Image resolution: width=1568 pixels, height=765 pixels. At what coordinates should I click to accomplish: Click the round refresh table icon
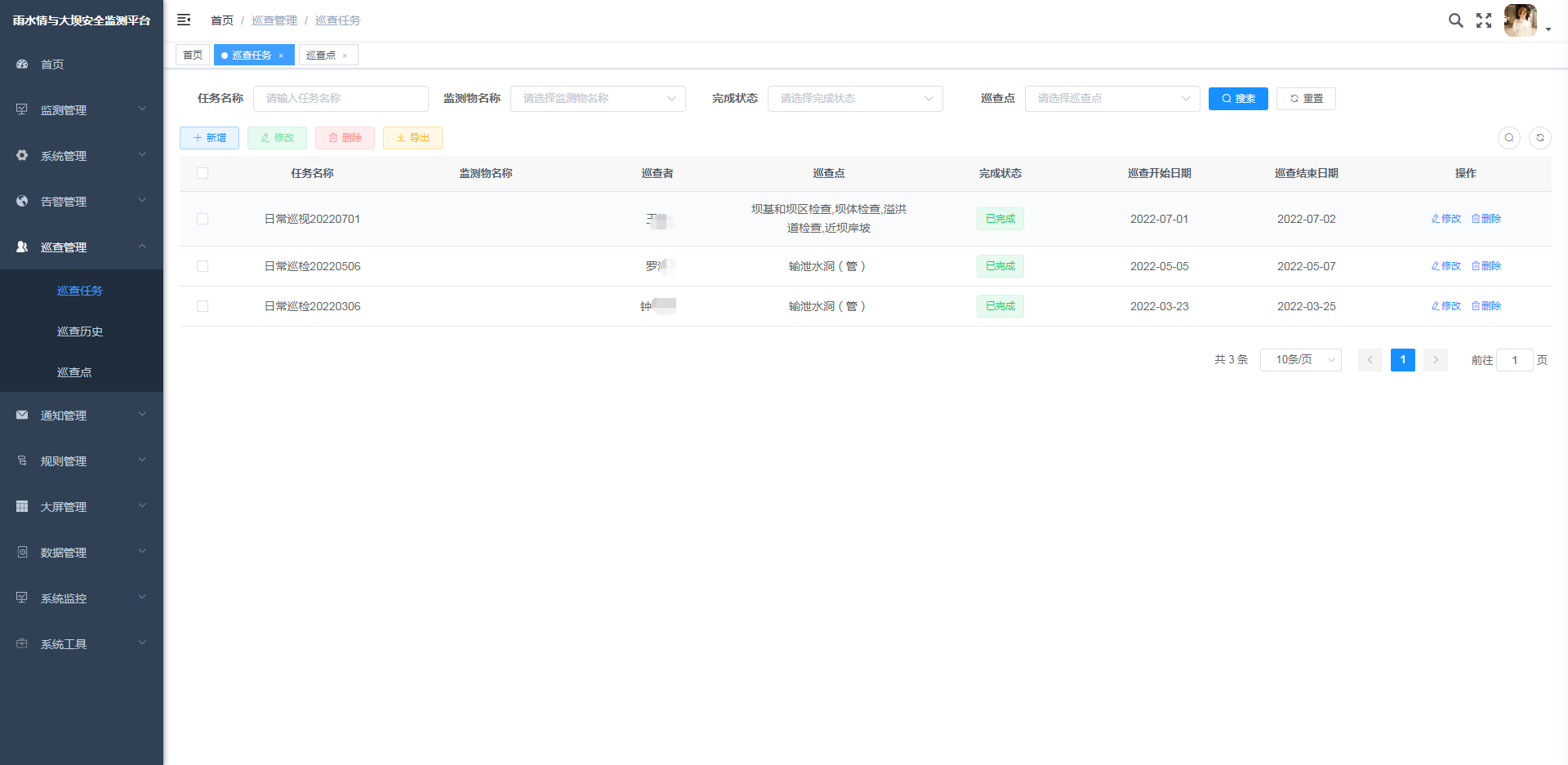click(x=1539, y=138)
